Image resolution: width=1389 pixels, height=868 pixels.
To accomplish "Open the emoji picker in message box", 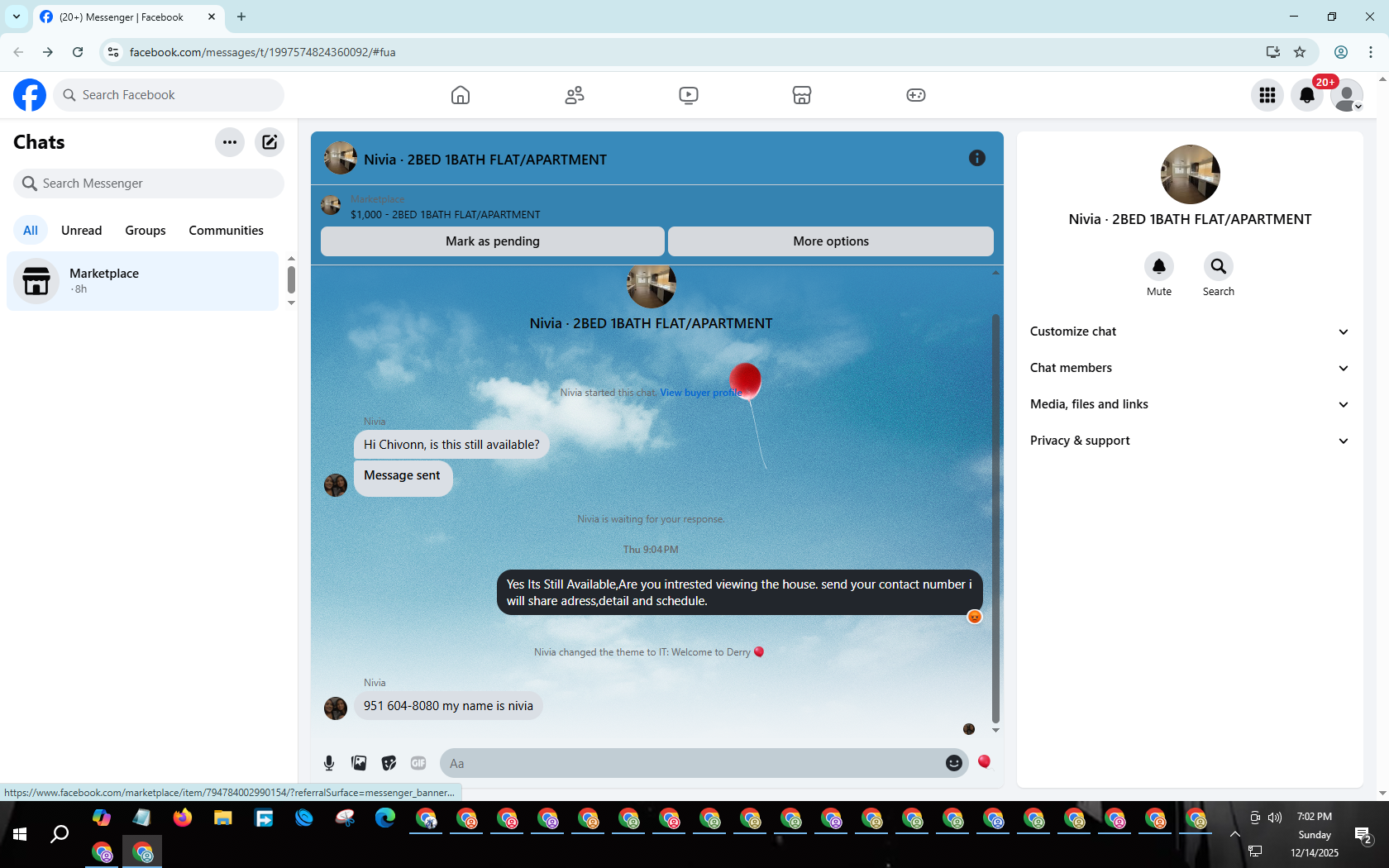I will click(x=954, y=763).
